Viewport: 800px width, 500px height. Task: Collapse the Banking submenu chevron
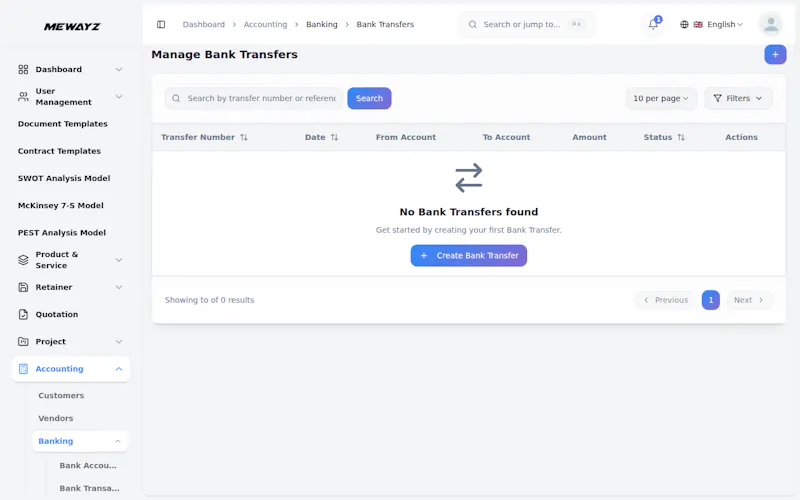(x=117, y=441)
